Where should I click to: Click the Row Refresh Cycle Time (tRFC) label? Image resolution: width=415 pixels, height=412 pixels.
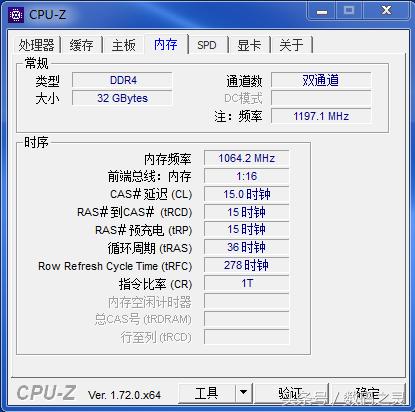(115, 266)
